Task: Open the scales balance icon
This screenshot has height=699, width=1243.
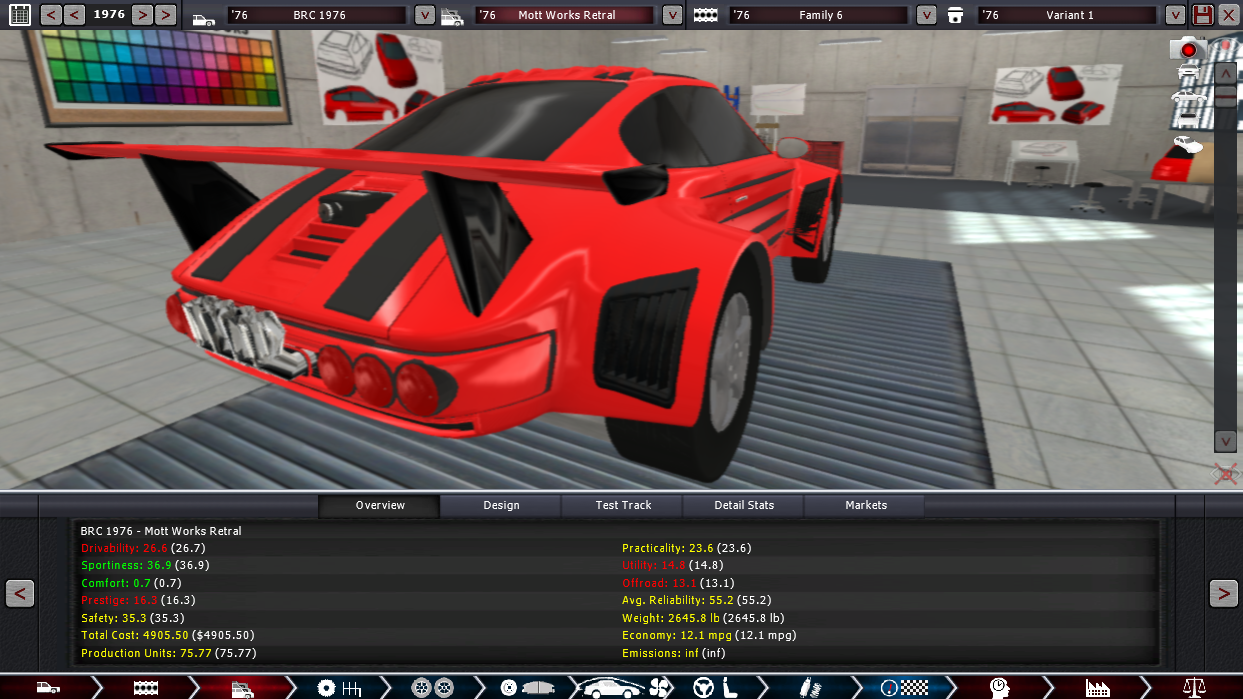Action: coord(1194,687)
